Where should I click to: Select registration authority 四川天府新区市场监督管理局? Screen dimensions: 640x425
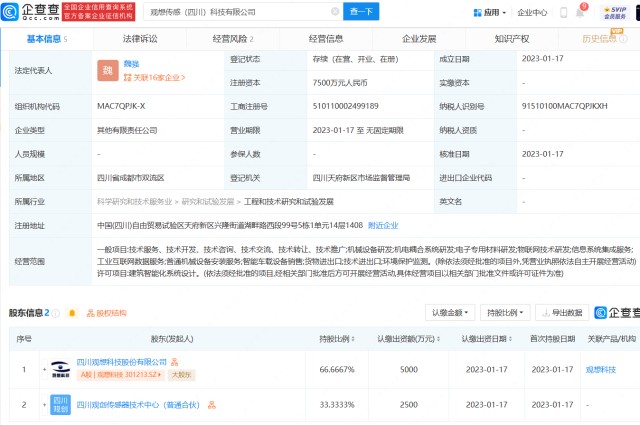click(x=361, y=178)
